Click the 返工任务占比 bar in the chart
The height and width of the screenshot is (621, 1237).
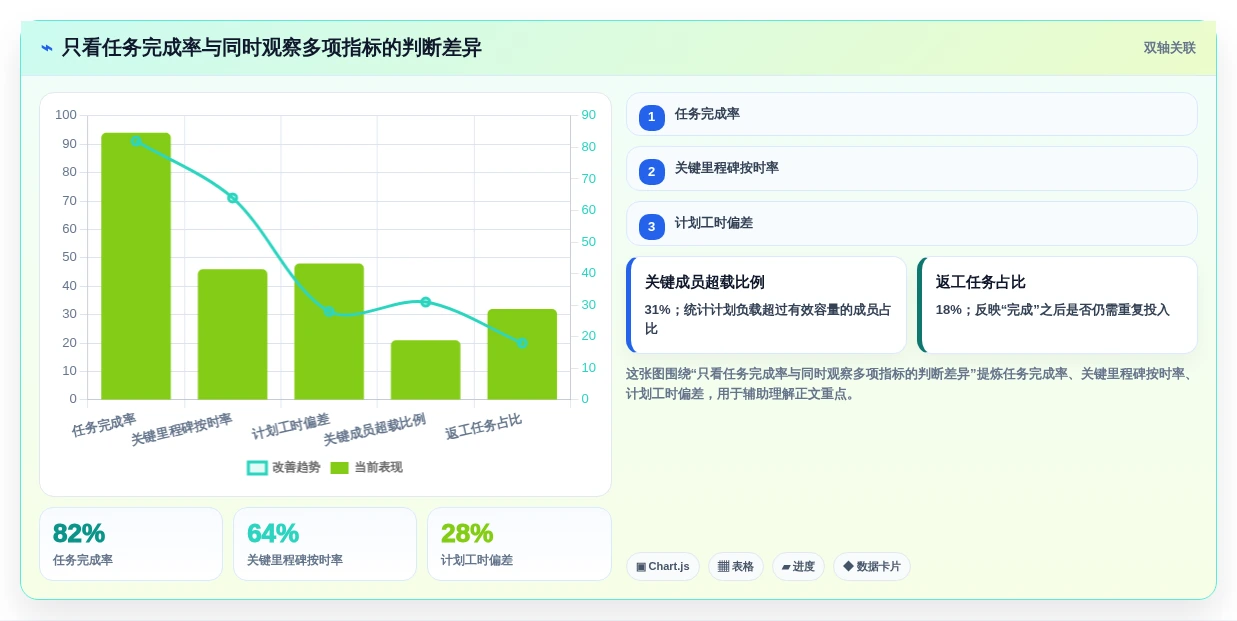point(522,354)
